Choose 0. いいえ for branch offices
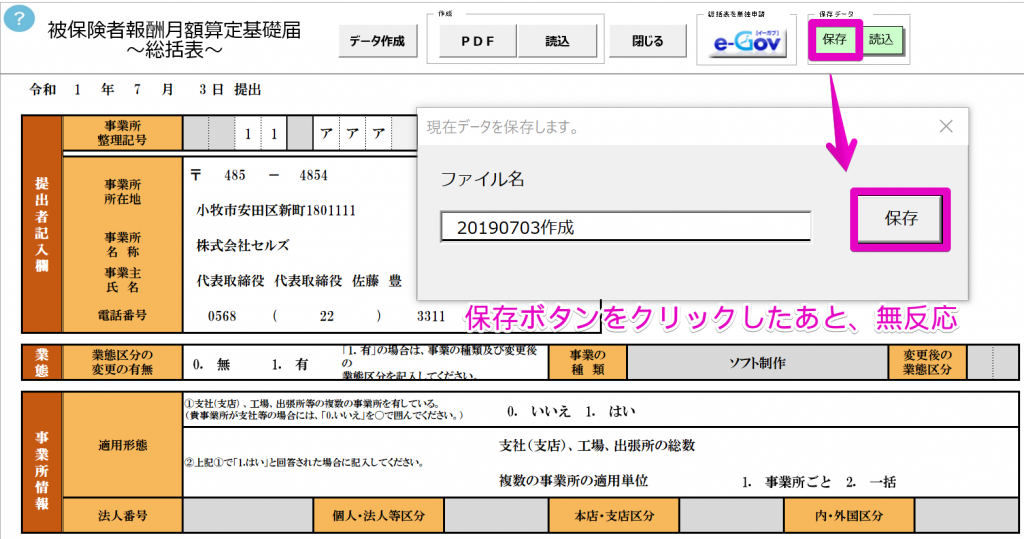The image size is (1024, 539). tap(538, 411)
